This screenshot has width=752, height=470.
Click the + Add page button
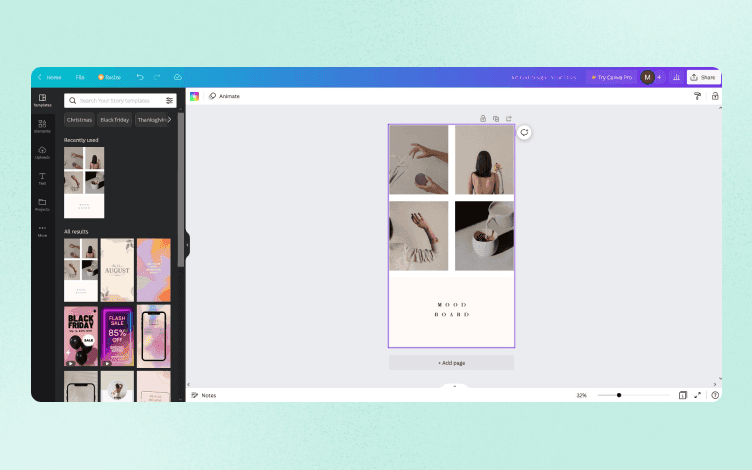point(451,363)
